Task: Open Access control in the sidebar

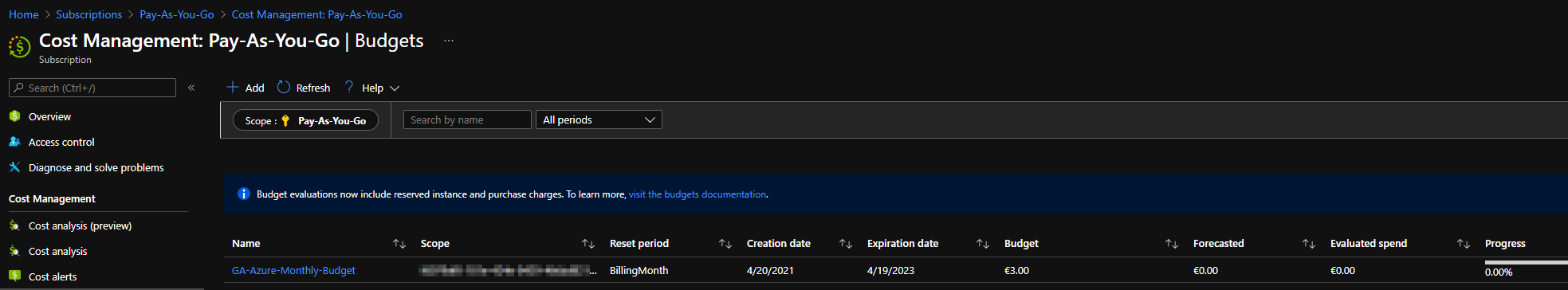Action: 61,142
